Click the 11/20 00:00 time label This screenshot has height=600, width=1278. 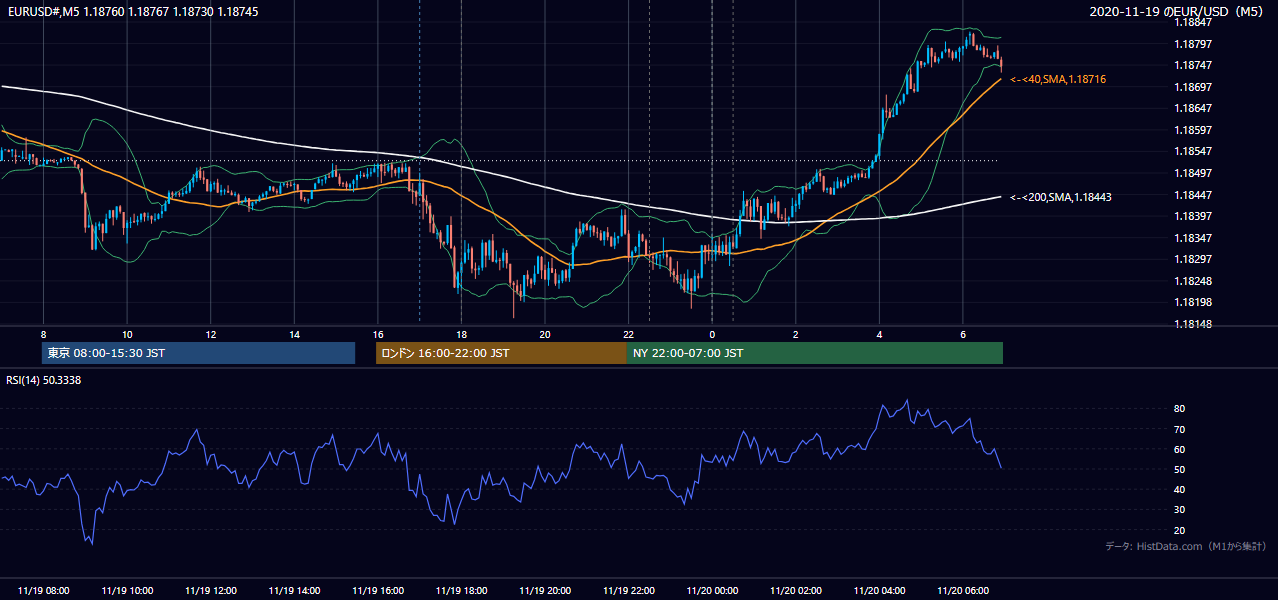click(712, 591)
